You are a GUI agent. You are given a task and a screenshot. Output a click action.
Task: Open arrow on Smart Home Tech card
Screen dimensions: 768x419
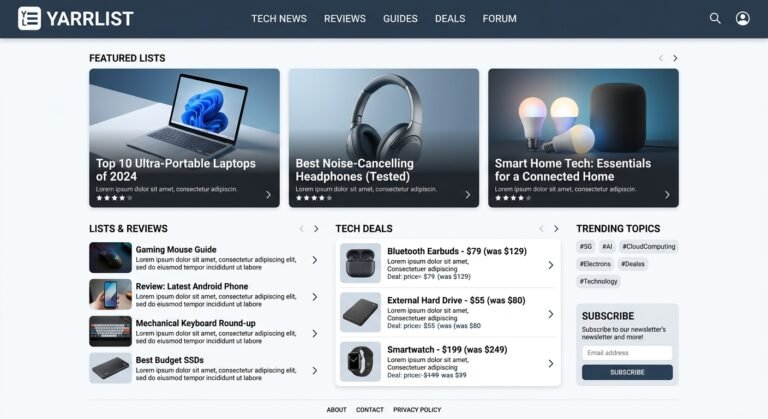[667, 195]
